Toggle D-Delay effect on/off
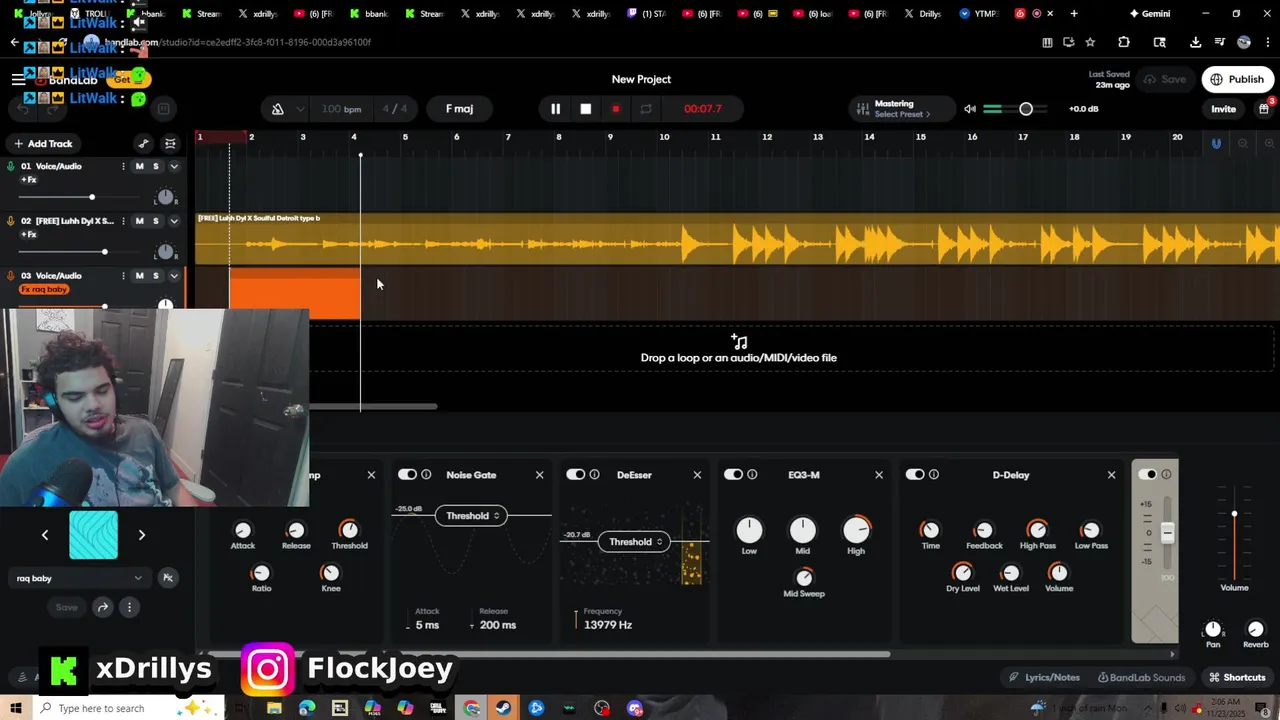Image resolution: width=1280 pixels, height=720 pixels. pos(915,475)
